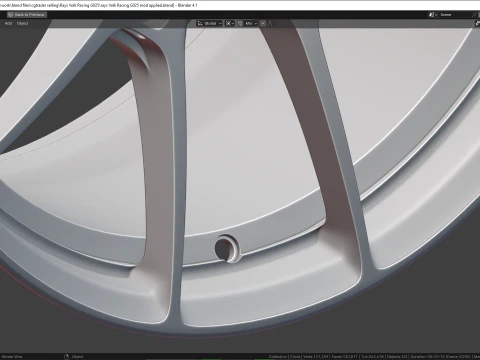Select the valve stem hole on the wheel
The height and width of the screenshot is (360, 480).
tap(226, 248)
